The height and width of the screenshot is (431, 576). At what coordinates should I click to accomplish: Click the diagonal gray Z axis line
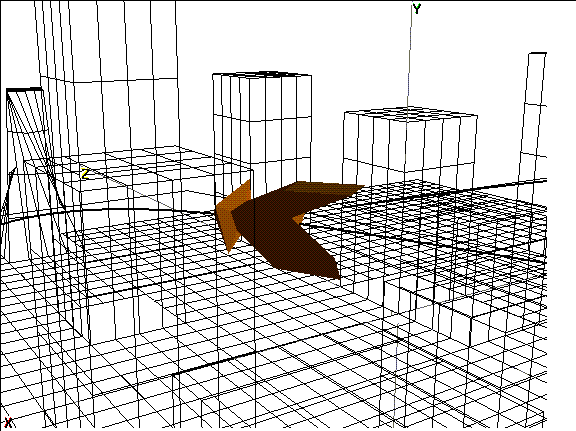[147, 195]
